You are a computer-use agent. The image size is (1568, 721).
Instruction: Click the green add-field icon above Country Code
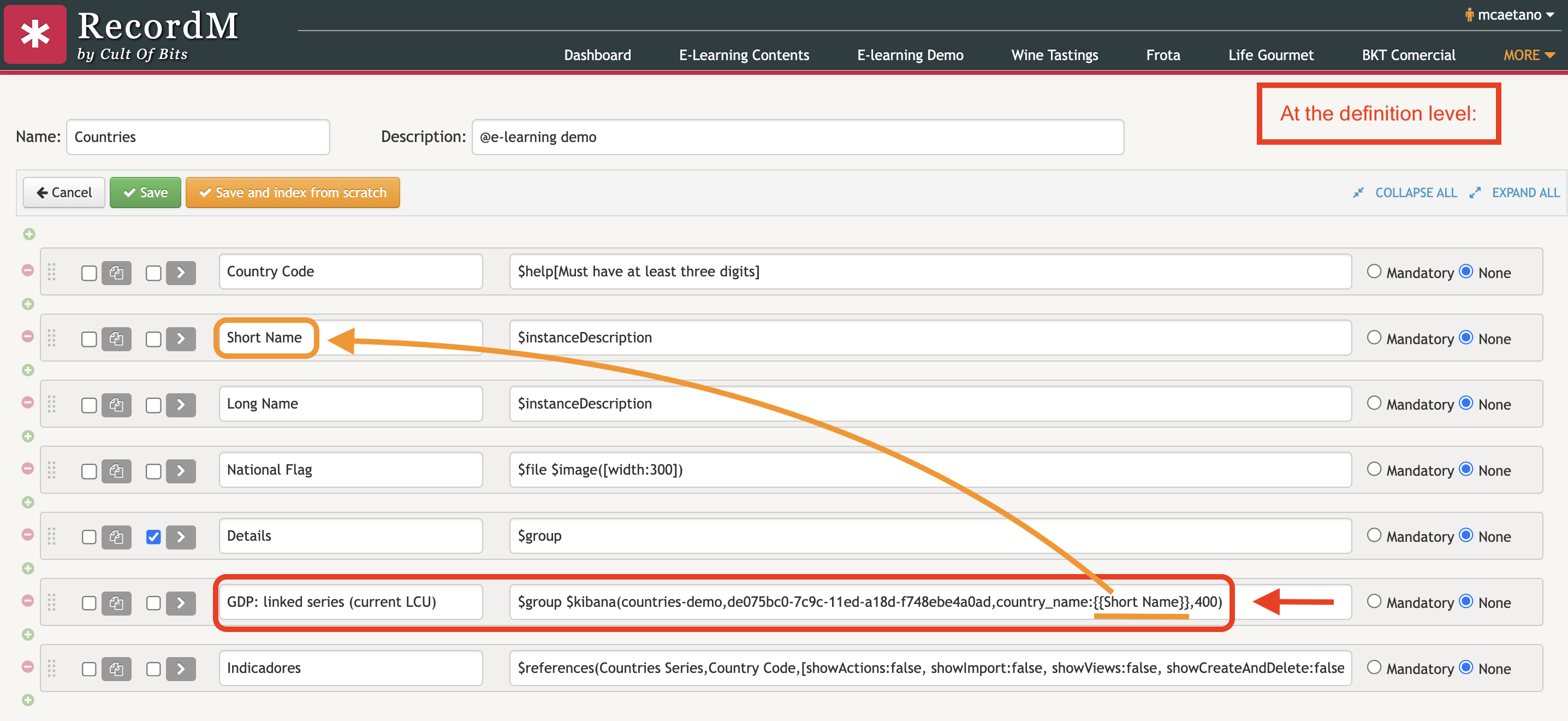28,234
